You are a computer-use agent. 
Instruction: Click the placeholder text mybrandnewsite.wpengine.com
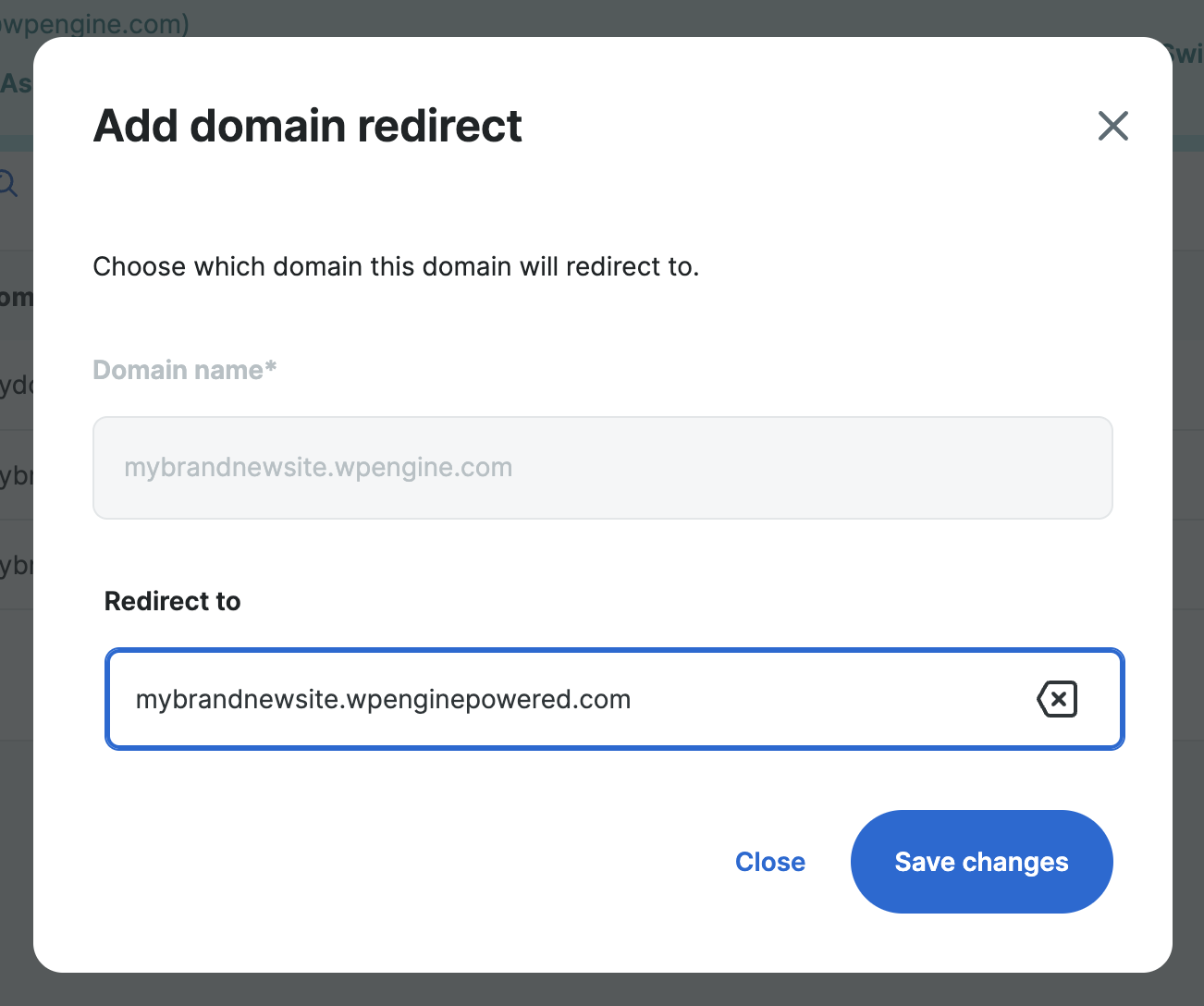point(318,467)
